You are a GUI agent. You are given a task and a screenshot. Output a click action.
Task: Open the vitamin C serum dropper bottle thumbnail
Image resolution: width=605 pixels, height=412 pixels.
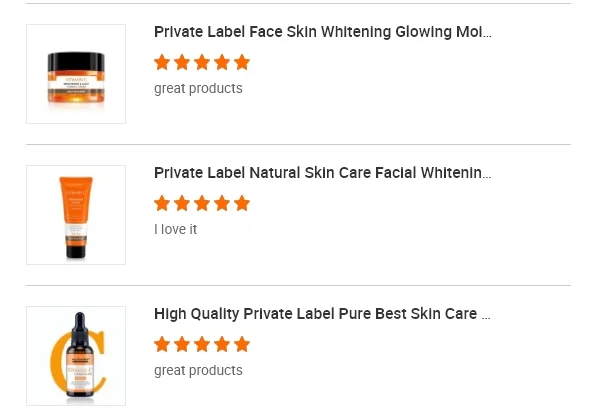pos(76,356)
